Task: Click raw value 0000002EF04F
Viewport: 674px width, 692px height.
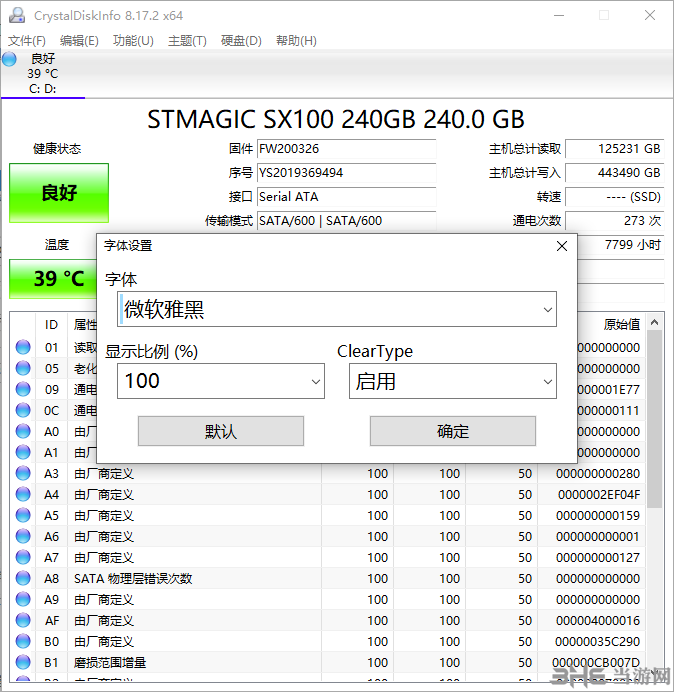Action: [x=599, y=494]
